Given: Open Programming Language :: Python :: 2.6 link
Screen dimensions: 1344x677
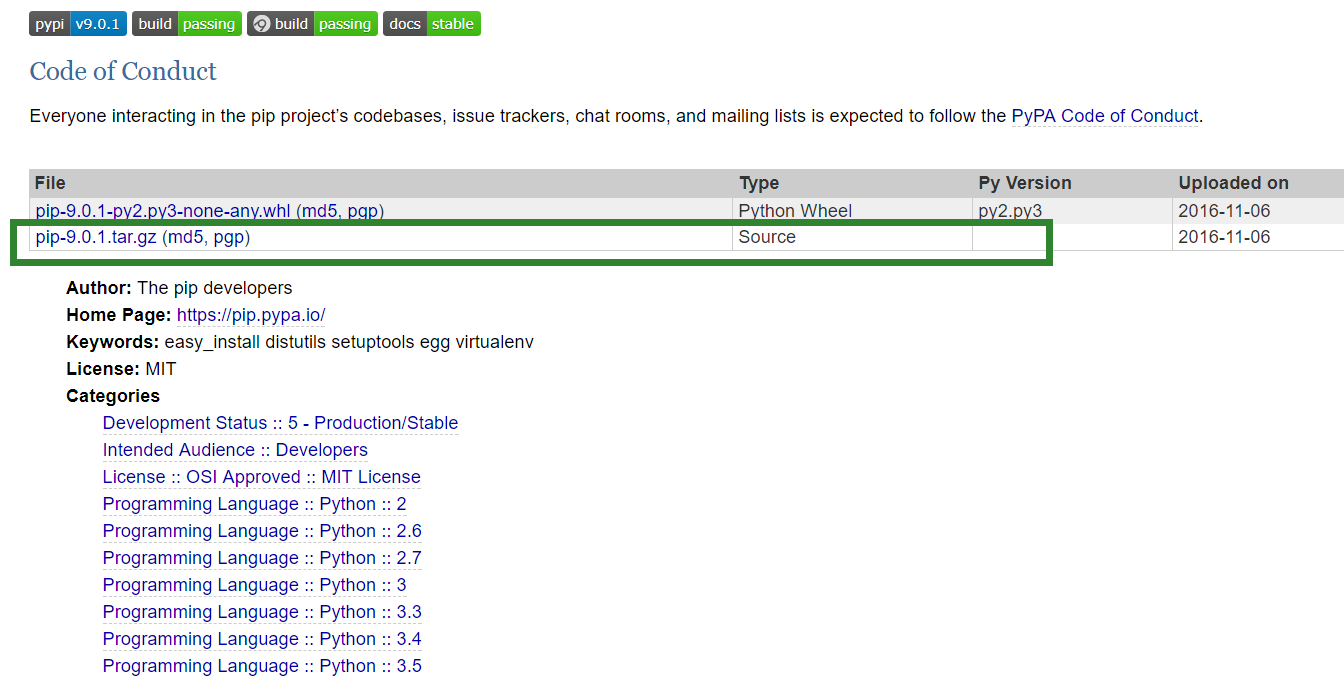Looking at the screenshot, I should [x=262, y=531].
